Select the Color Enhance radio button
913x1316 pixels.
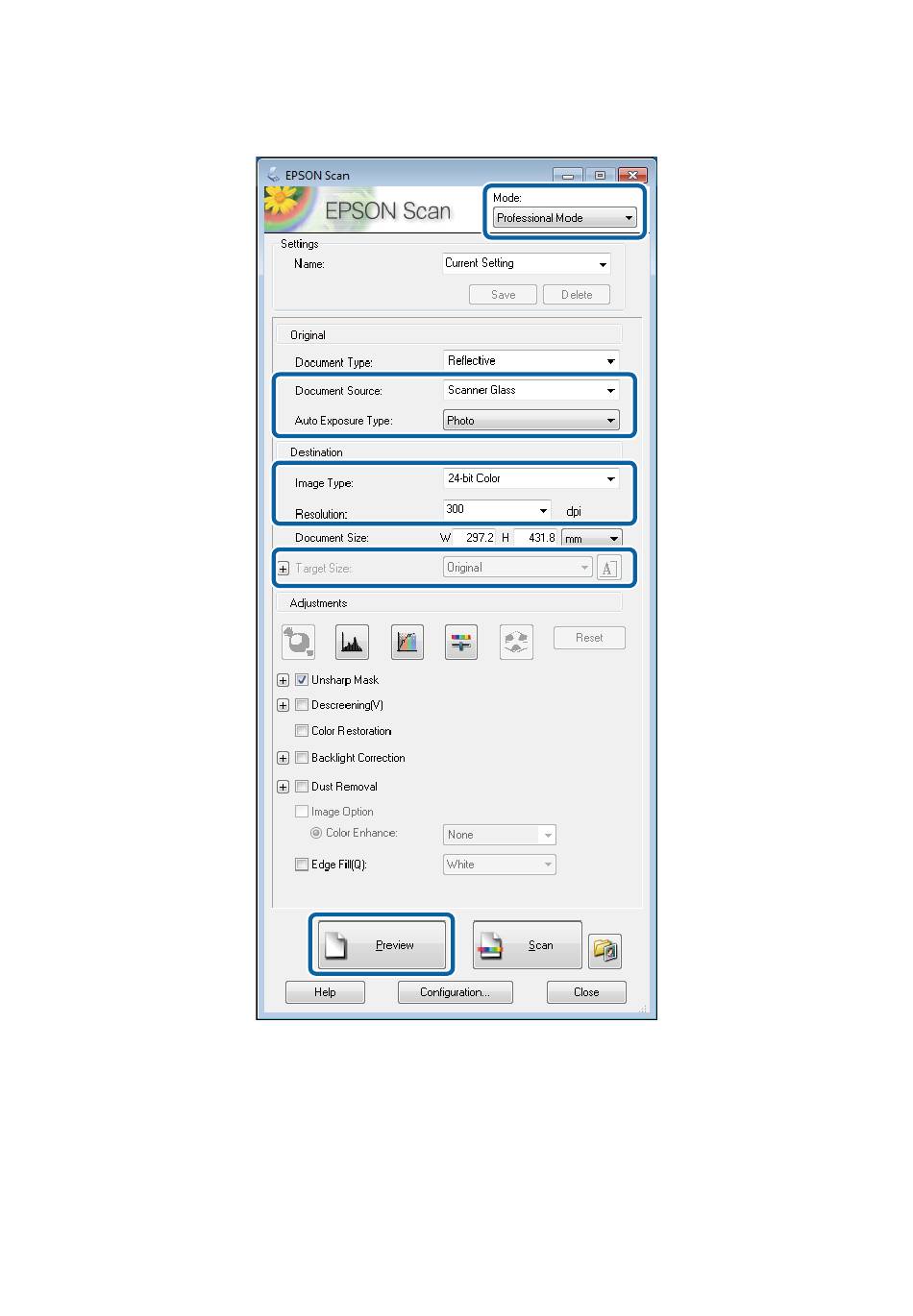click(316, 833)
